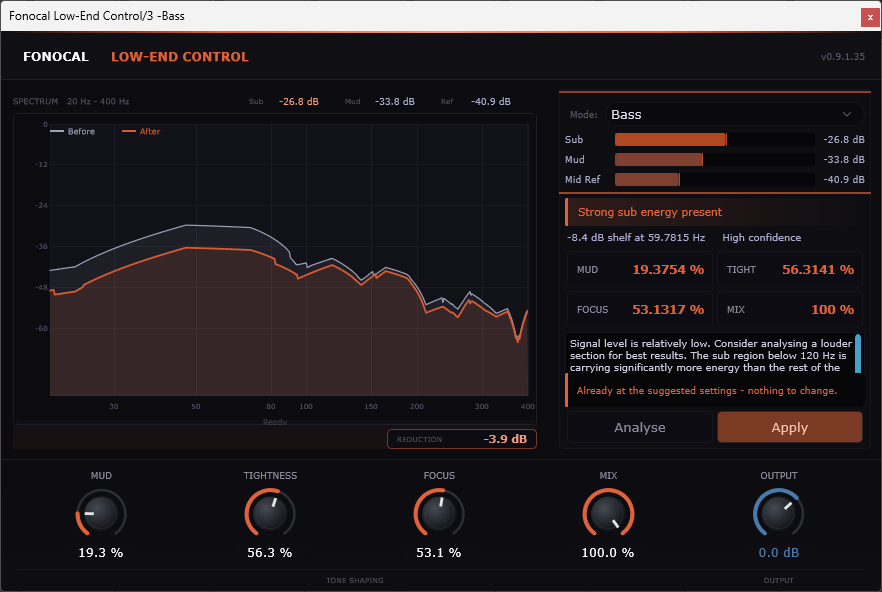Click the TONE SHAPING section label
This screenshot has height=592, width=882.
tap(354, 580)
